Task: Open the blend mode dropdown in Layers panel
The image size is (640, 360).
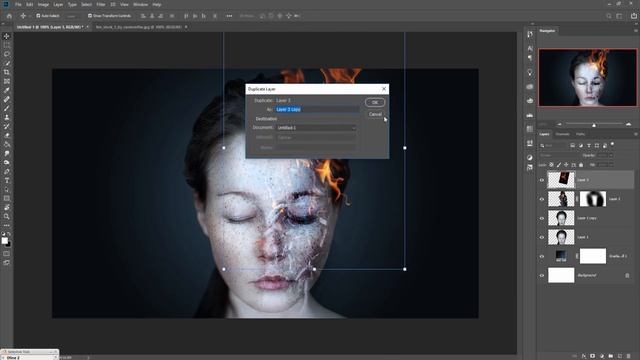Action: (x=559, y=156)
